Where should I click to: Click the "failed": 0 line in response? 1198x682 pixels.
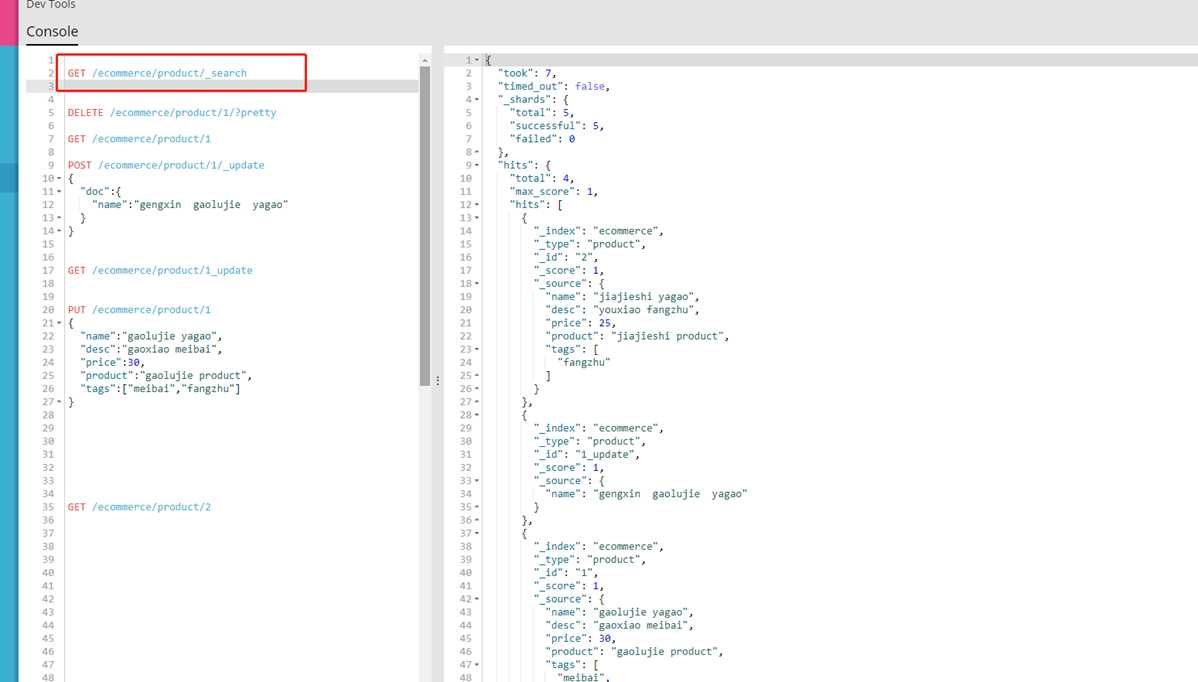pos(542,139)
